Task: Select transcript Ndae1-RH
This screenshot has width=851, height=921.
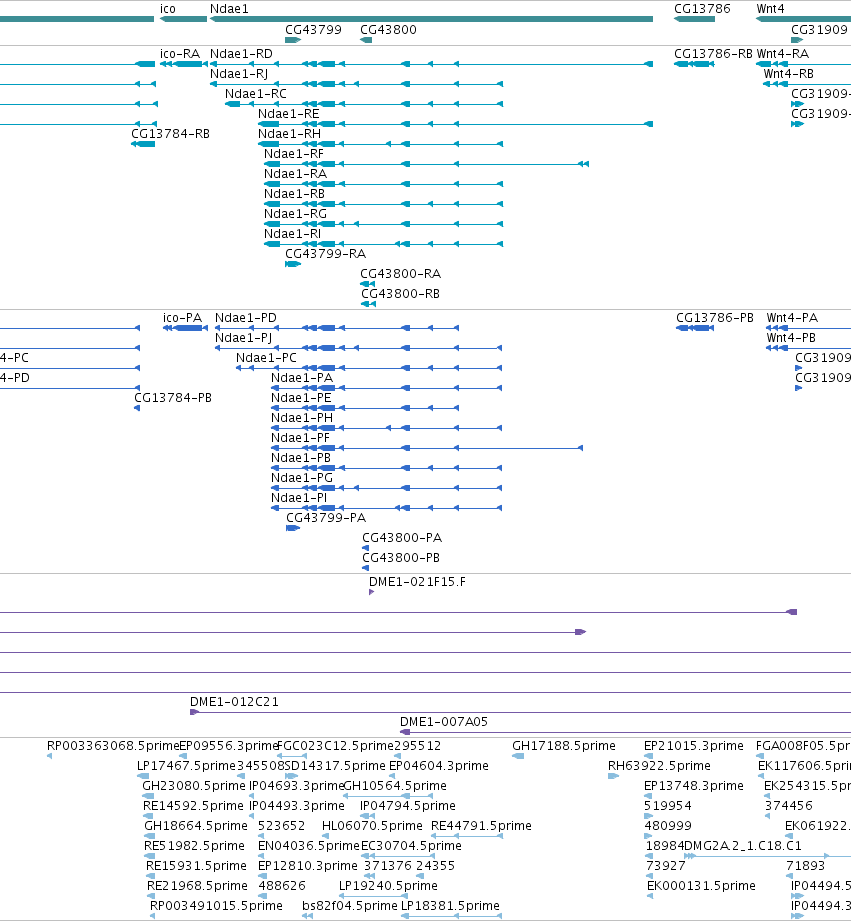Action: point(290,134)
